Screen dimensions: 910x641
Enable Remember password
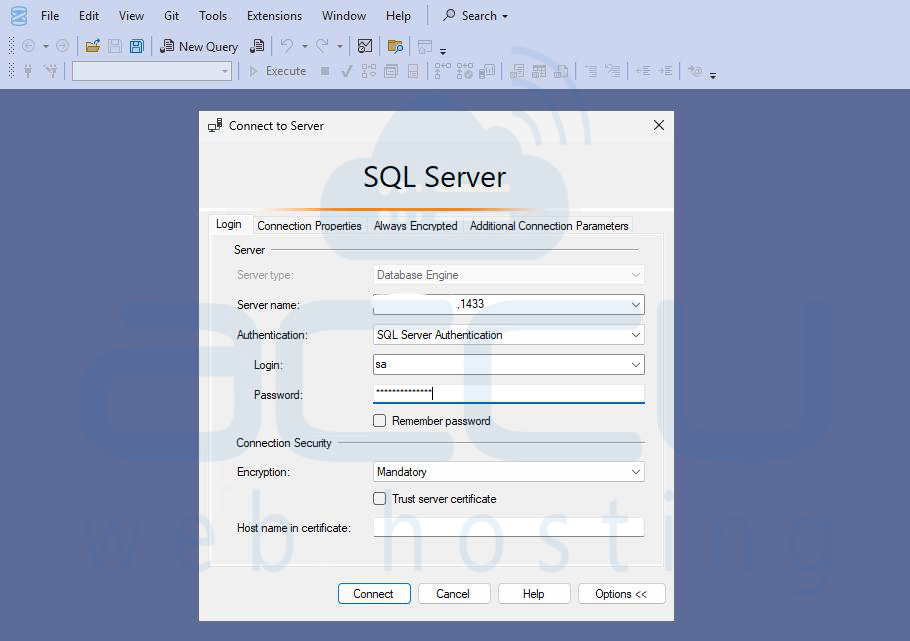click(x=379, y=420)
